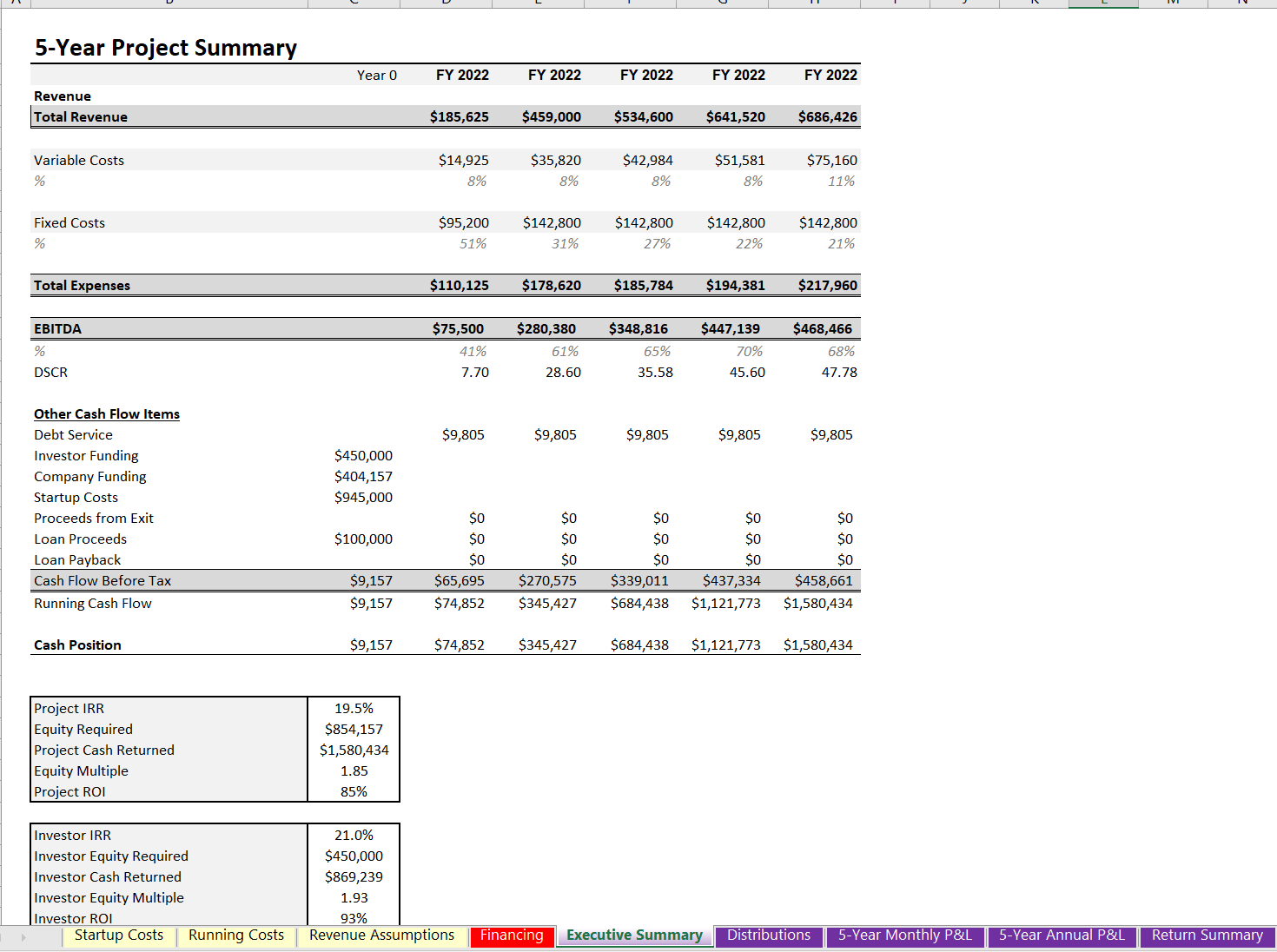Click the Other Cash Flow Items heading
The width and height of the screenshot is (1277, 952).
[107, 414]
